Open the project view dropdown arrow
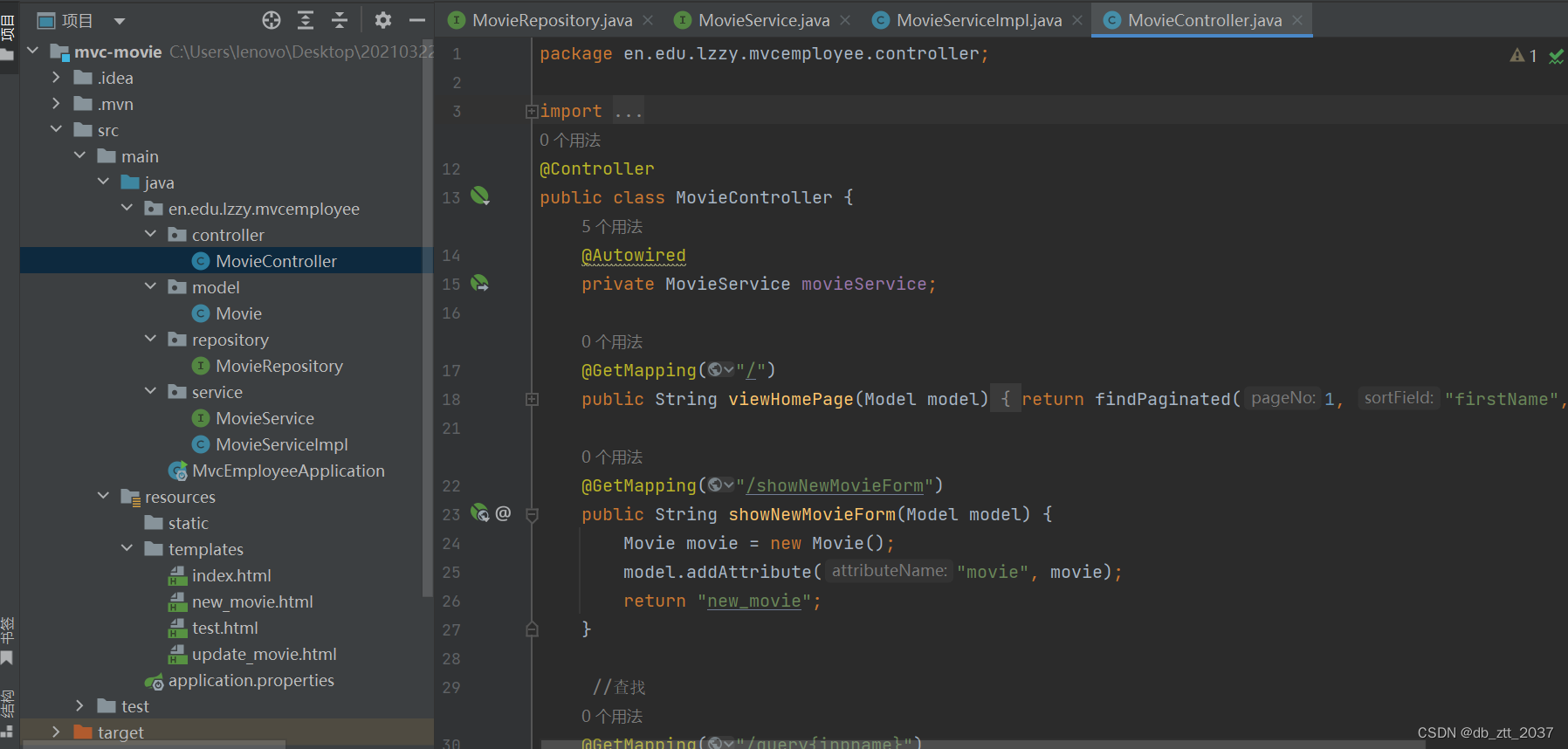Screen dimensions: 1568x749 tap(120, 21)
